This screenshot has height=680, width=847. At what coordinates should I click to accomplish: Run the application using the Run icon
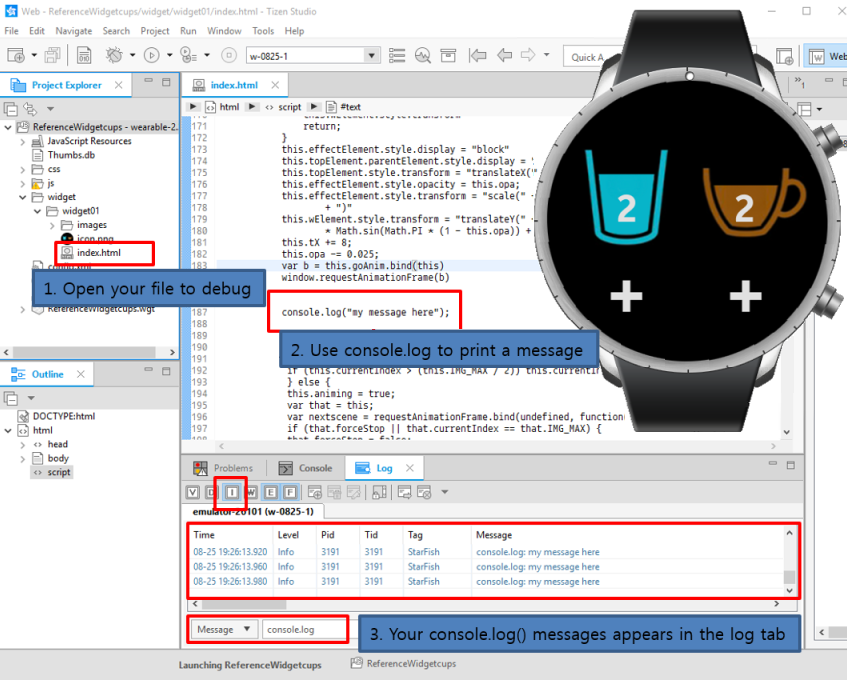coord(152,57)
